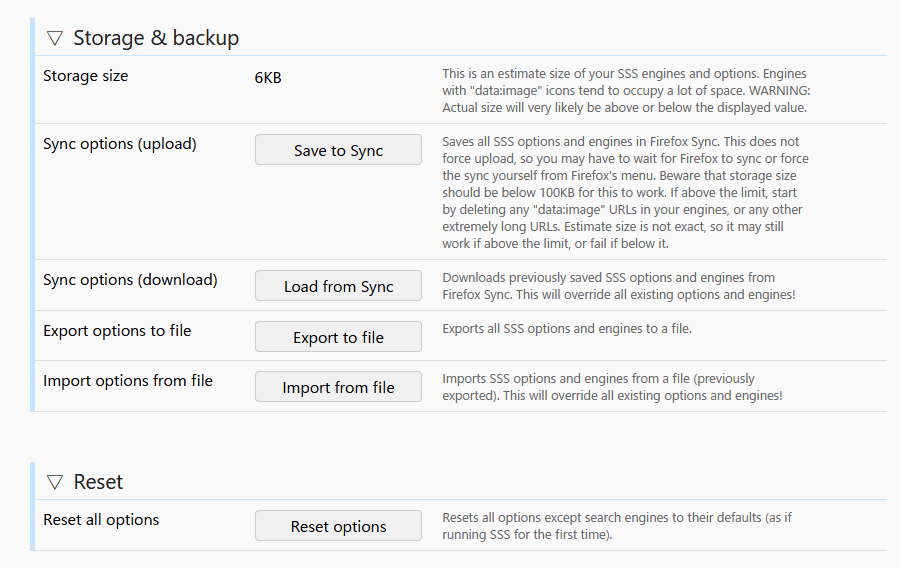Click the Sync options (download) label

[130, 280]
